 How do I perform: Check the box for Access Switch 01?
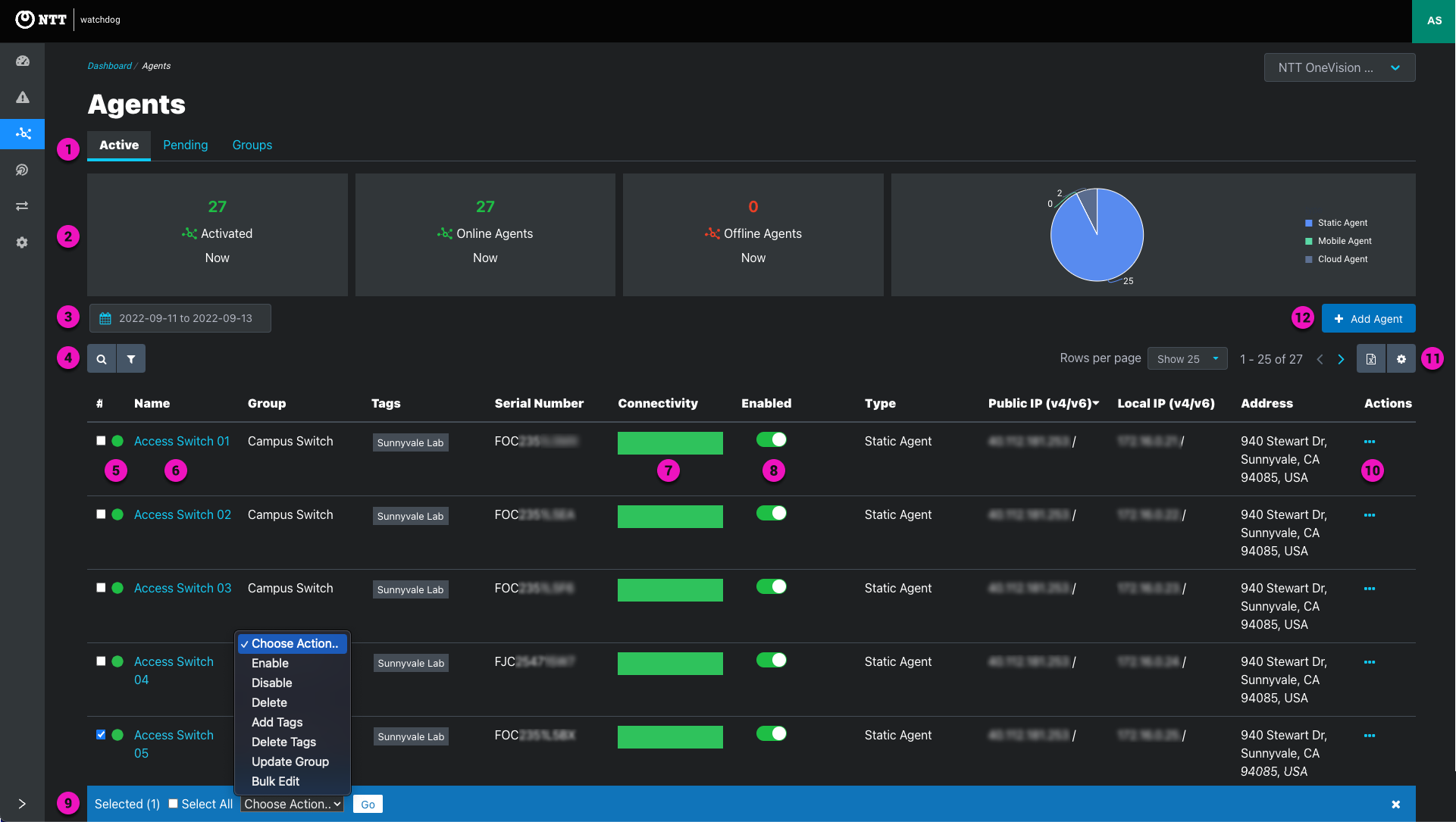point(101,440)
